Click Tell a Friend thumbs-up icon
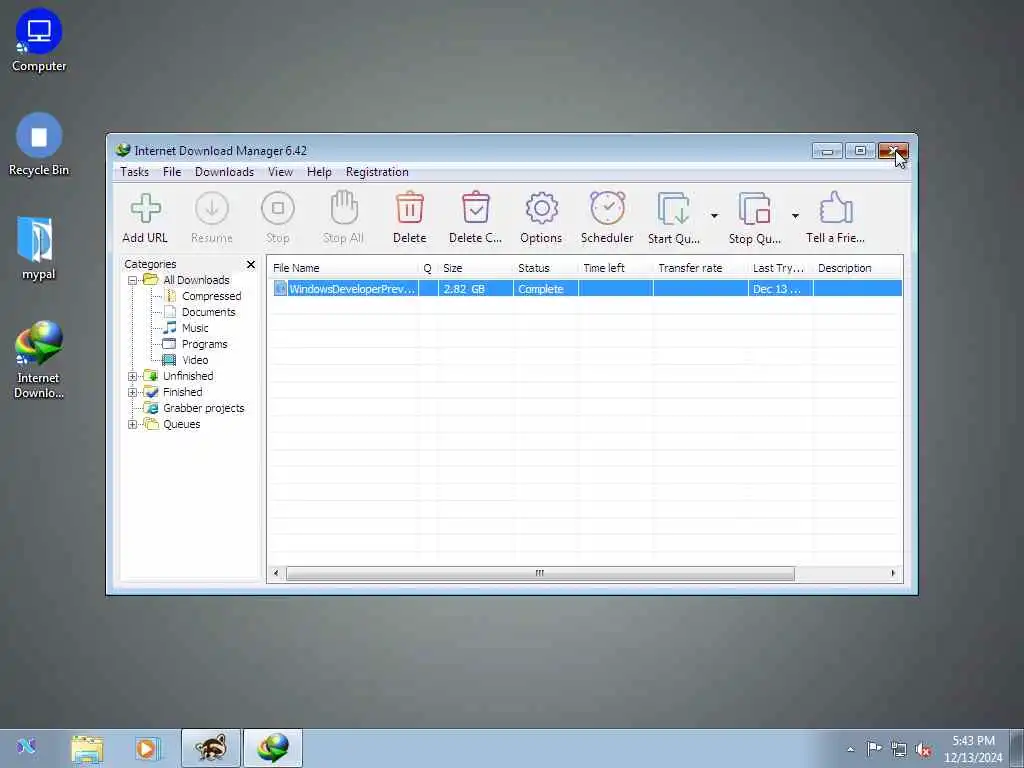Viewport: 1024px width, 768px height. click(836, 208)
